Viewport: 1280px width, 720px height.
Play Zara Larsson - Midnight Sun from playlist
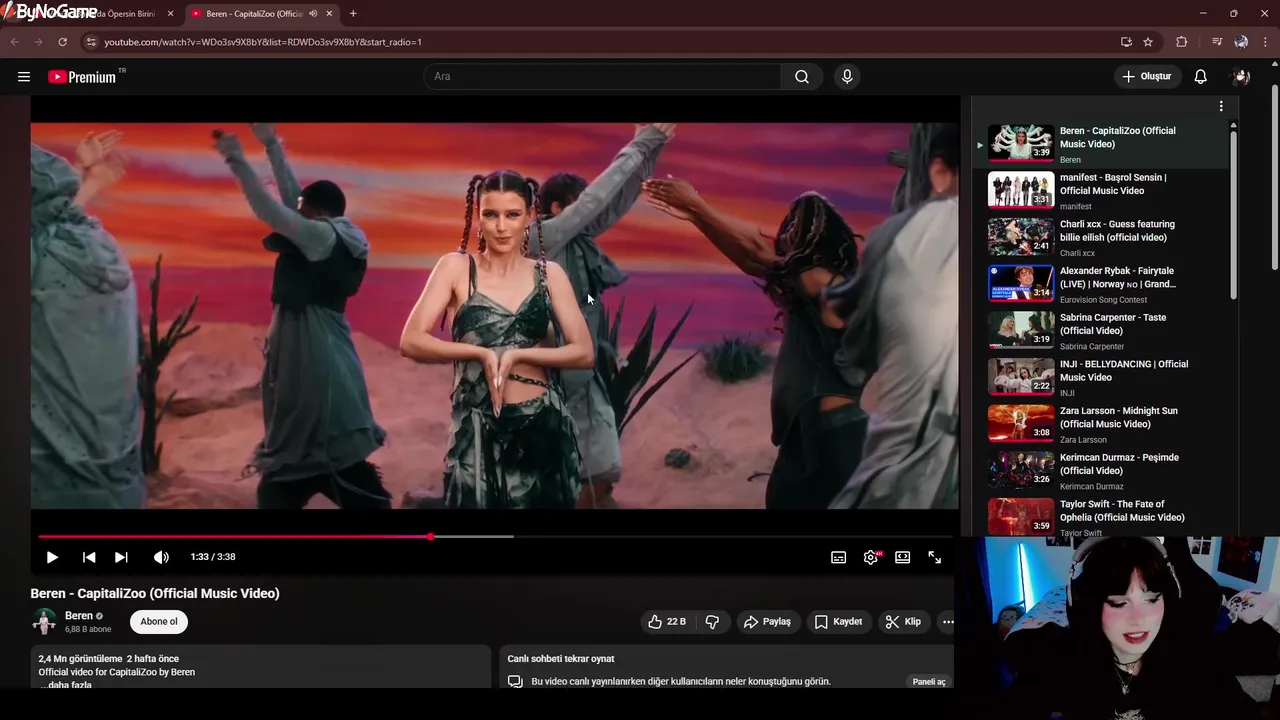(1103, 425)
